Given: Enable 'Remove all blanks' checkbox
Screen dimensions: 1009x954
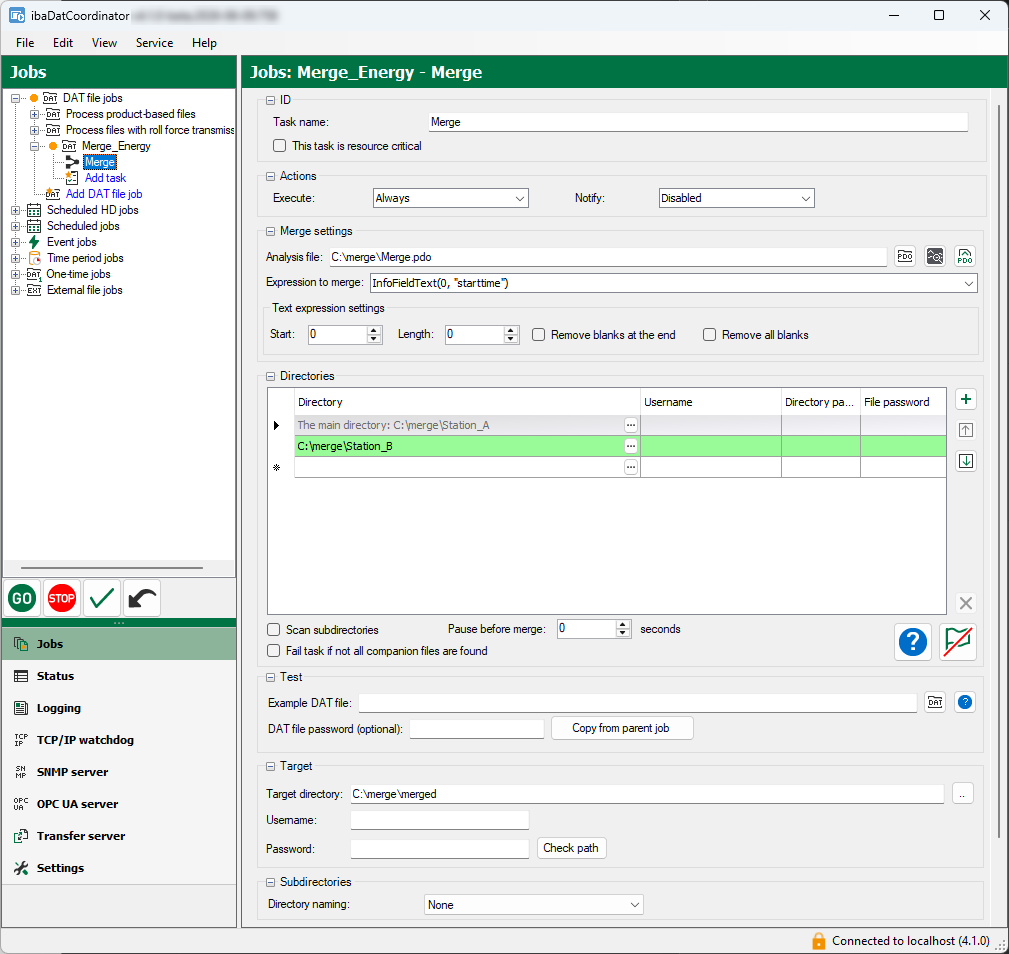Looking at the screenshot, I should [x=709, y=335].
